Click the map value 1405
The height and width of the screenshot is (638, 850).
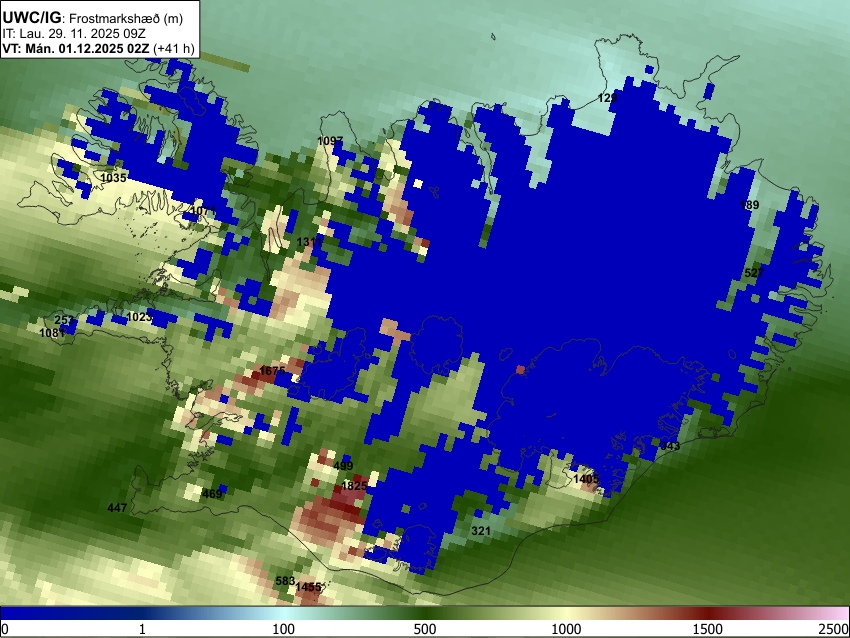pyautogui.click(x=586, y=479)
